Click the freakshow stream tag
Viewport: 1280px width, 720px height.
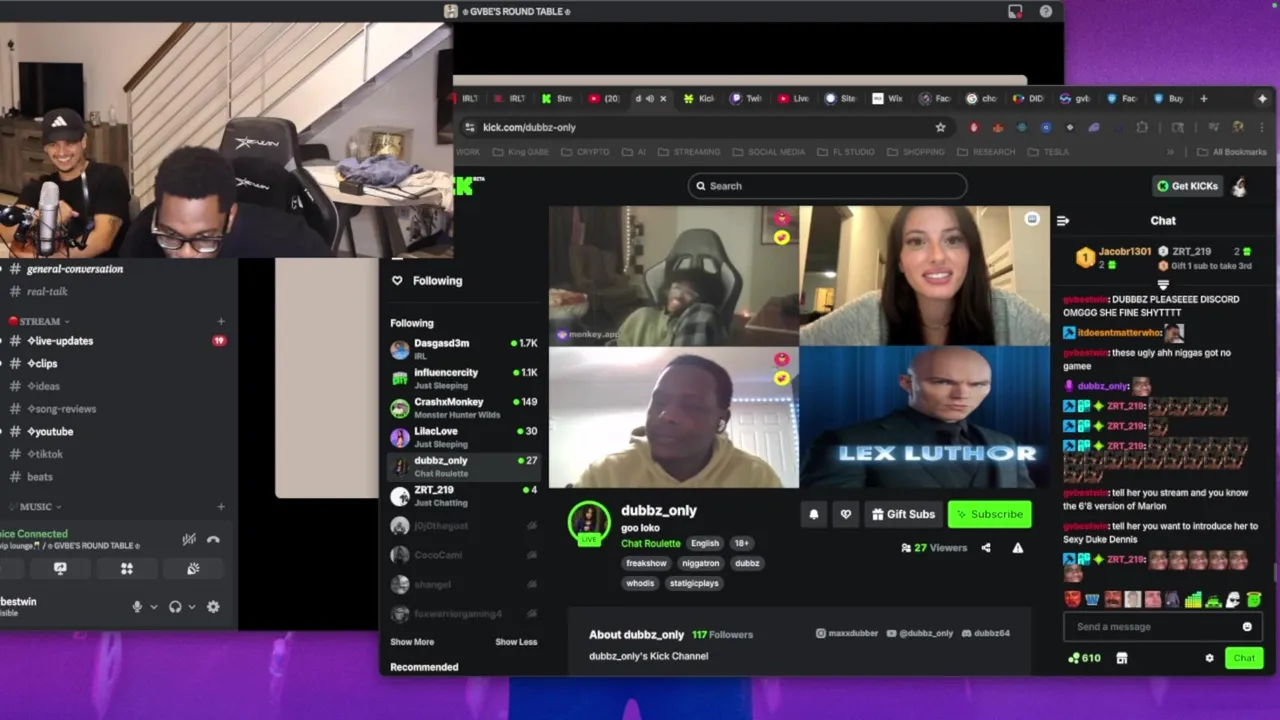click(x=646, y=563)
